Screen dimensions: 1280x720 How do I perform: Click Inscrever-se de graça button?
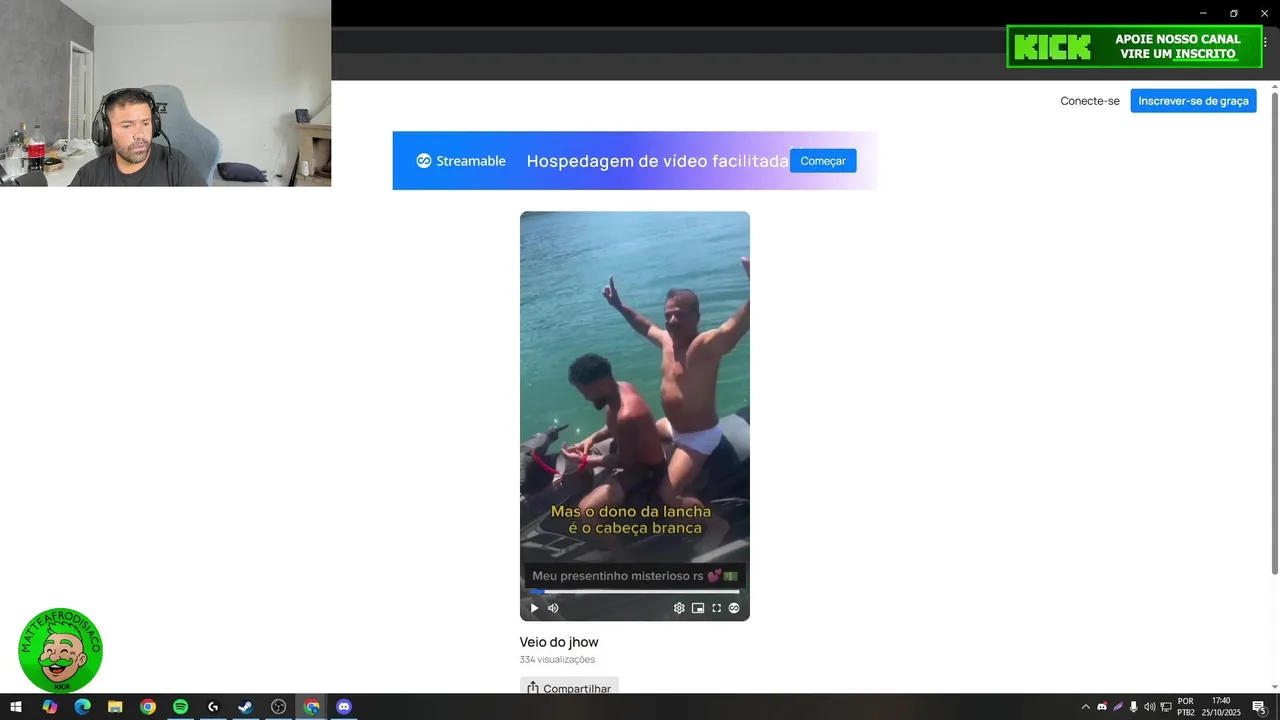click(1193, 101)
